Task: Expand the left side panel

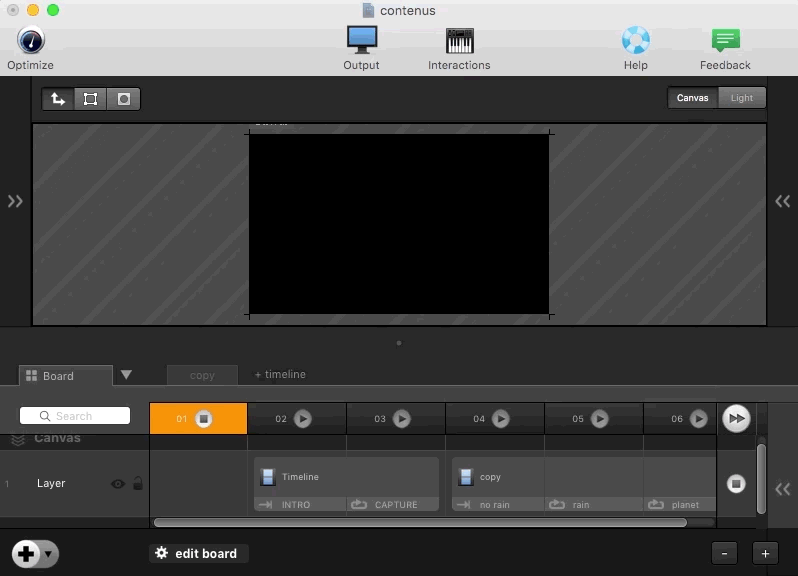Action: click(15, 201)
